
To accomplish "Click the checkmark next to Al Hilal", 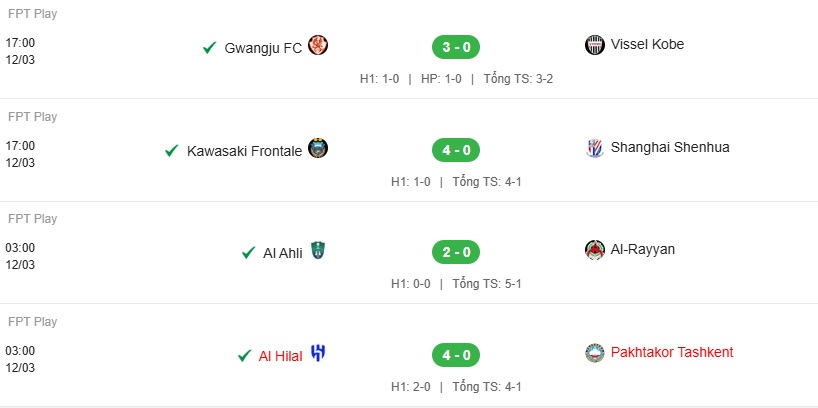I will pyautogui.click(x=244, y=356).
